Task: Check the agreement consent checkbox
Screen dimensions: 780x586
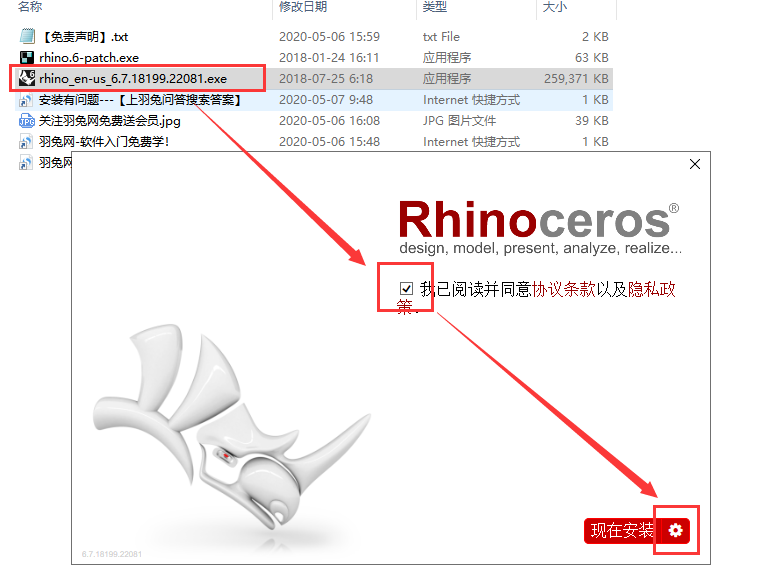Action: click(x=406, y=289)
